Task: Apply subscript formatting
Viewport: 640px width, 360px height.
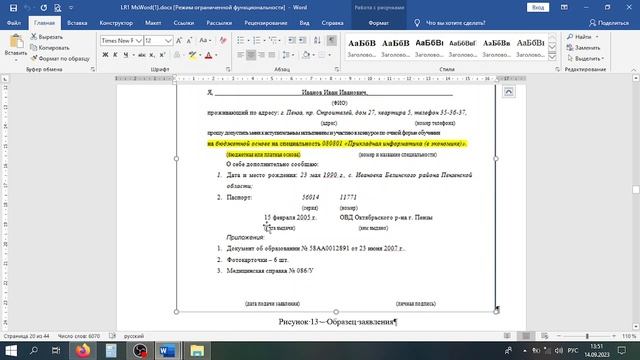Action: click(x=152, y=55)
